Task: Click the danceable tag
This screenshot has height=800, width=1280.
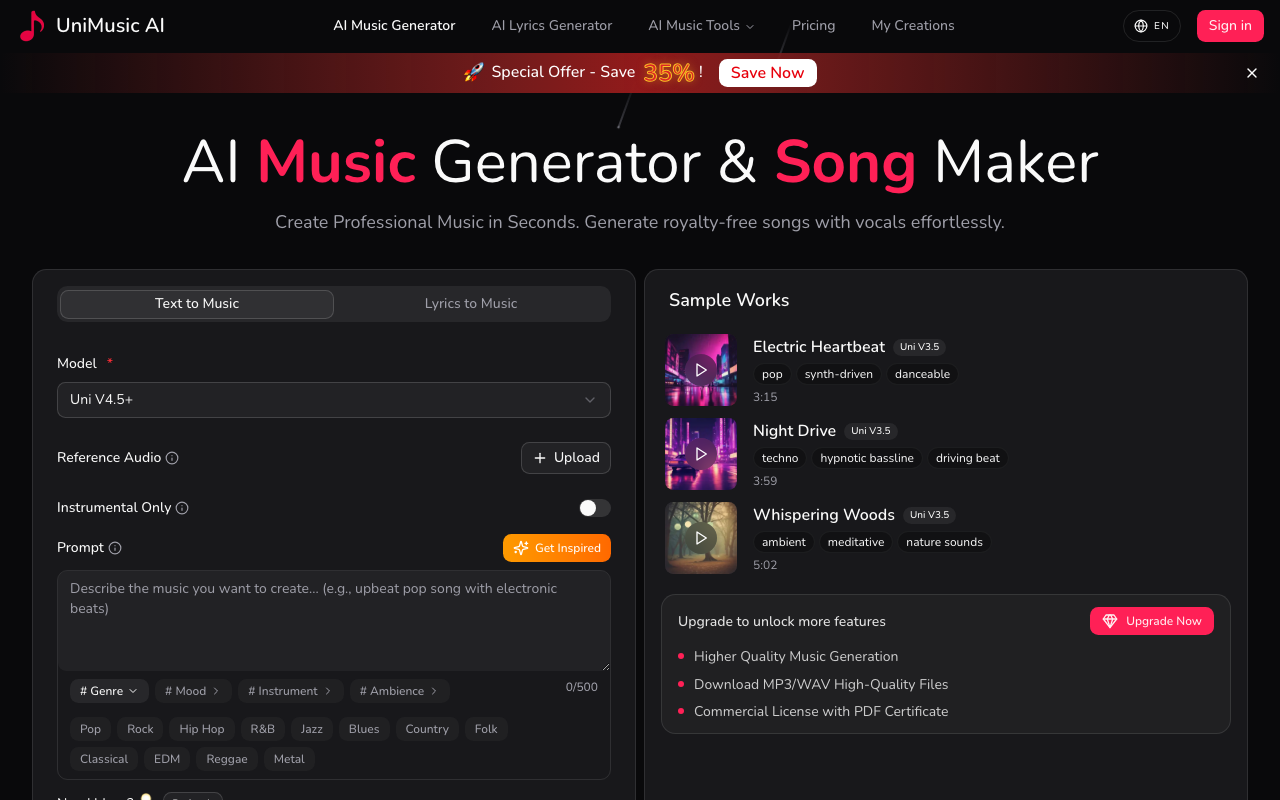Action: click(x=922, y=374)
